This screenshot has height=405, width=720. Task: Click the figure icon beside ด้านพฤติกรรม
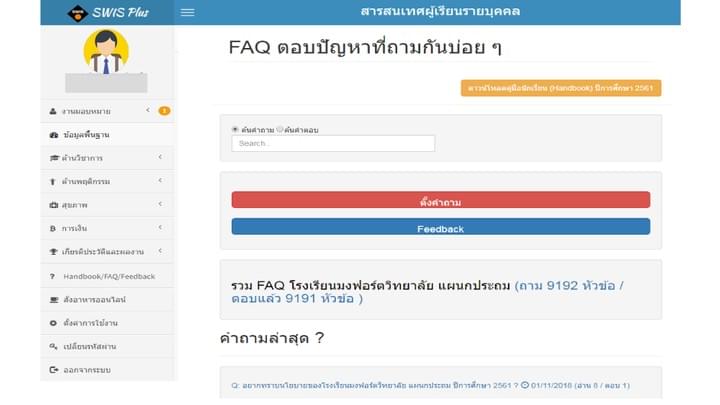point(52,181)
